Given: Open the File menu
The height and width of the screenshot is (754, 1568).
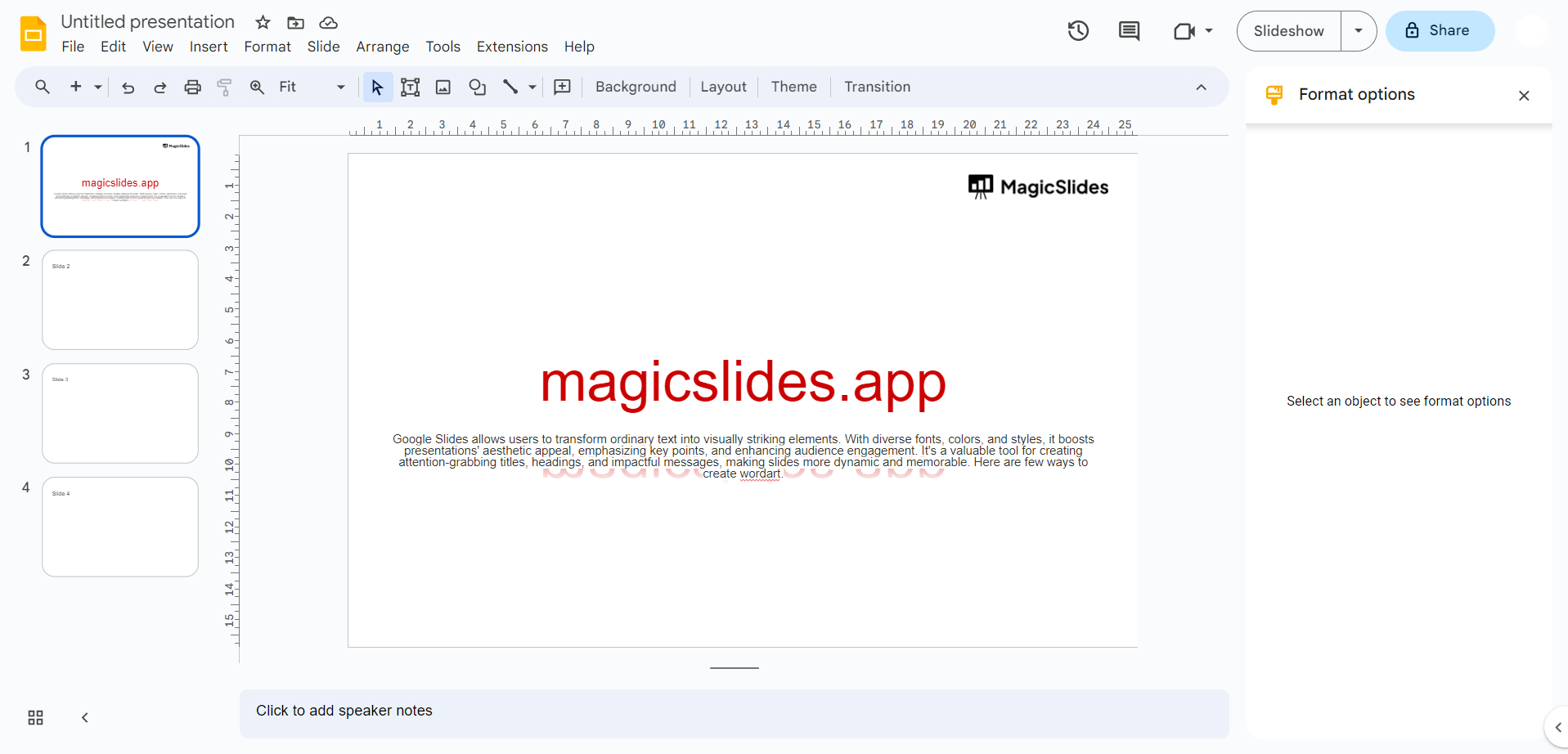Looking at the screenshot, I should pyautogui.click(x=73, y=47).
